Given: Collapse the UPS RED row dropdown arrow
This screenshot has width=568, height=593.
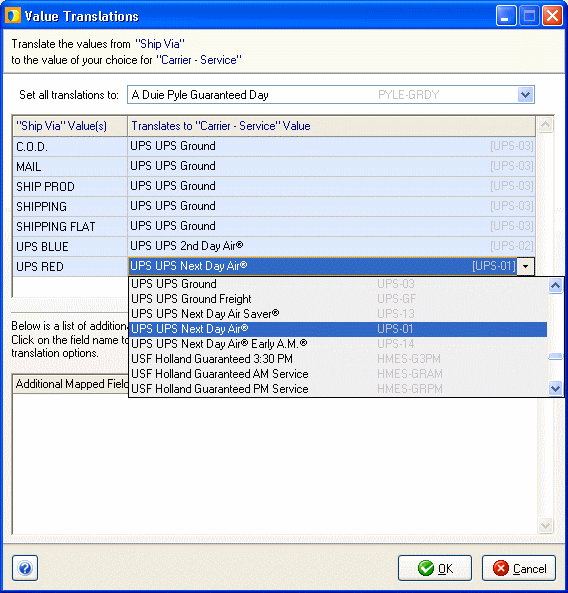Looking at the screenshot, I should (525, 266).
